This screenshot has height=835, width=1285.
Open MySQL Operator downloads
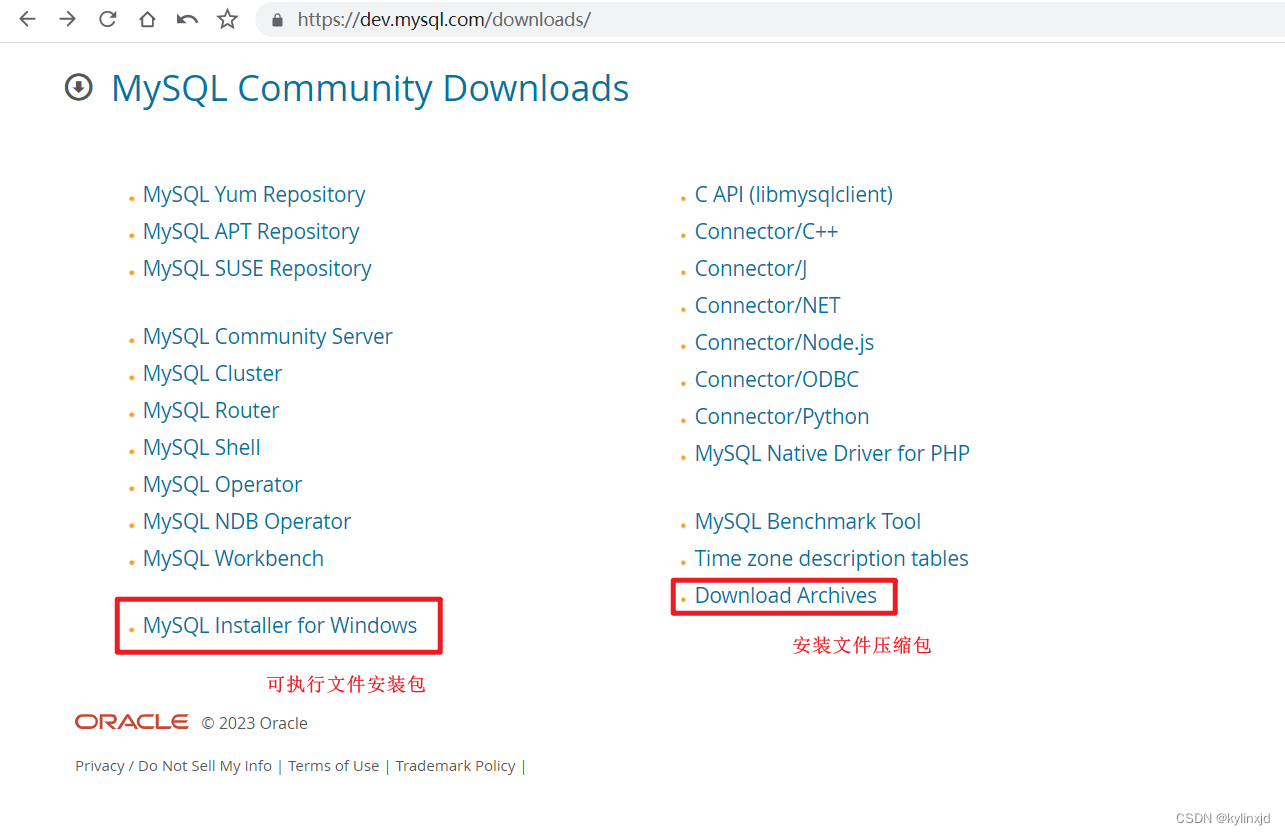[x=222, y=484]
